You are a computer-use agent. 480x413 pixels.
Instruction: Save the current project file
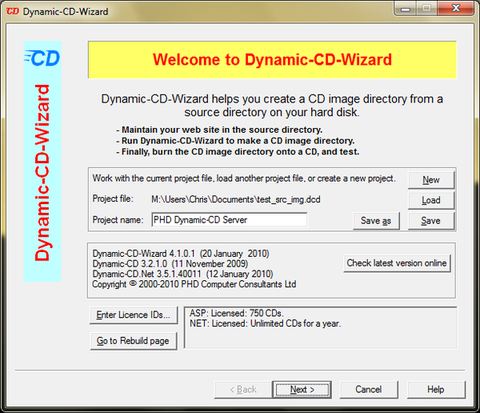click(431, 221)
